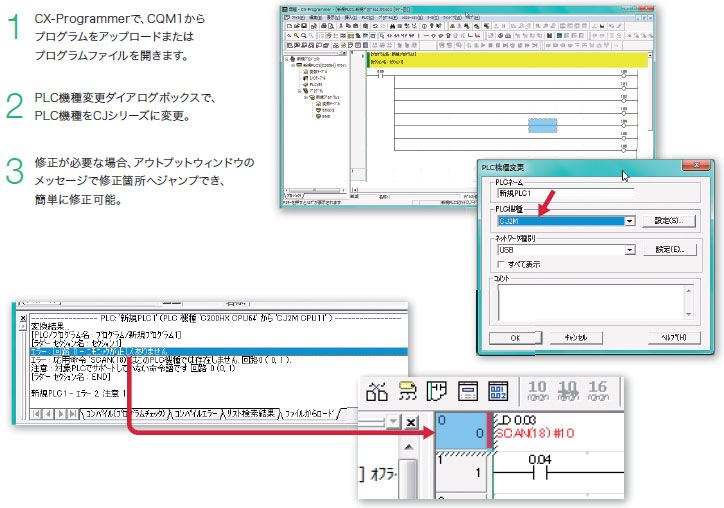Click the zoom-in magnifier icon in second toolbar row
Viewport: 724px width, 508px height.
(x=296, y=36)
